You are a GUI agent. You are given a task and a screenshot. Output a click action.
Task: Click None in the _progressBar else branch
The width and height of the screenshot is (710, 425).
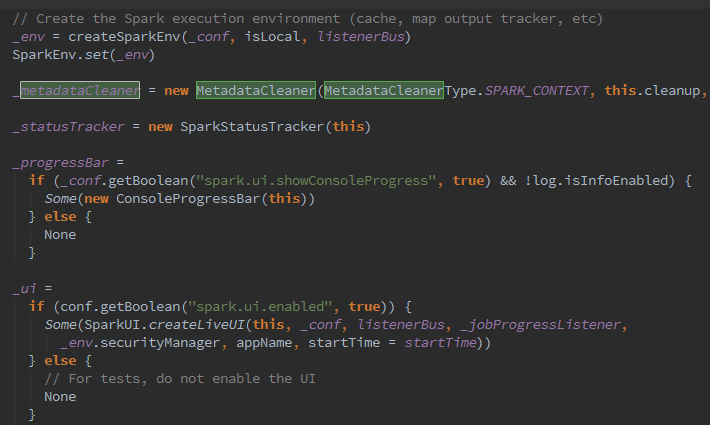point(60,235)
